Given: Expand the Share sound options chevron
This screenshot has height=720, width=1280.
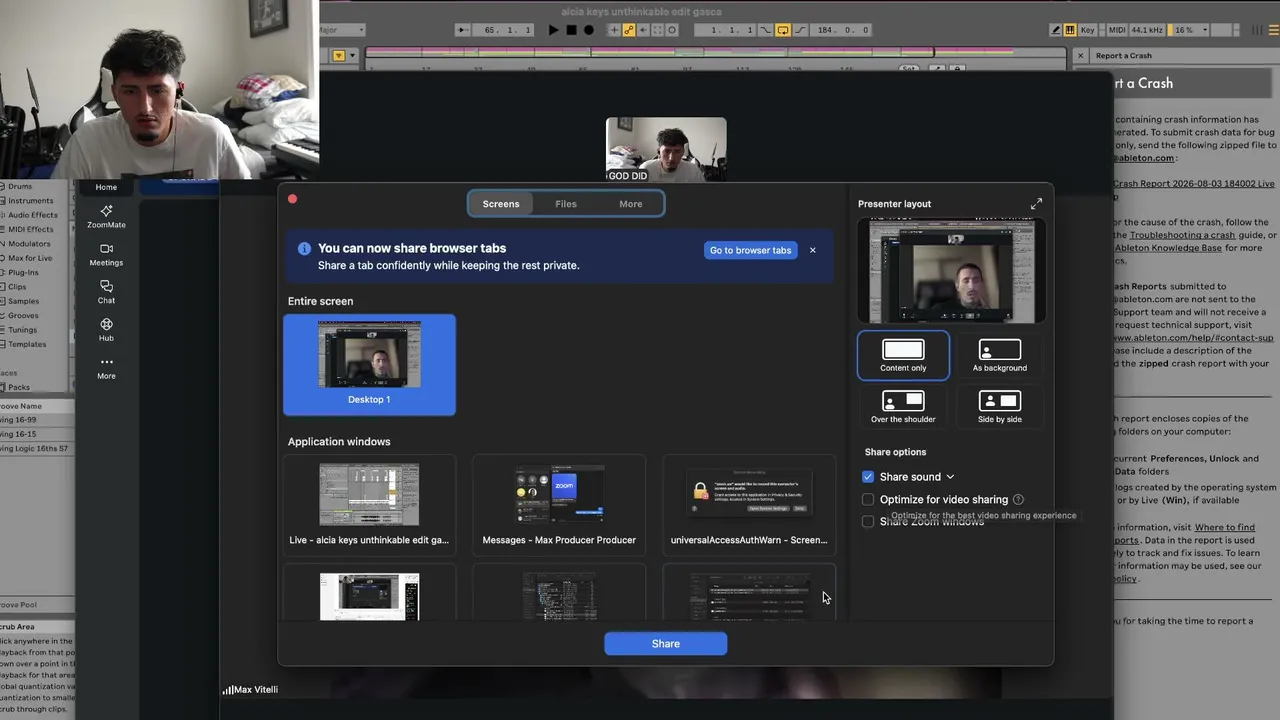Looking at the screenshot, I should (950, 477).
